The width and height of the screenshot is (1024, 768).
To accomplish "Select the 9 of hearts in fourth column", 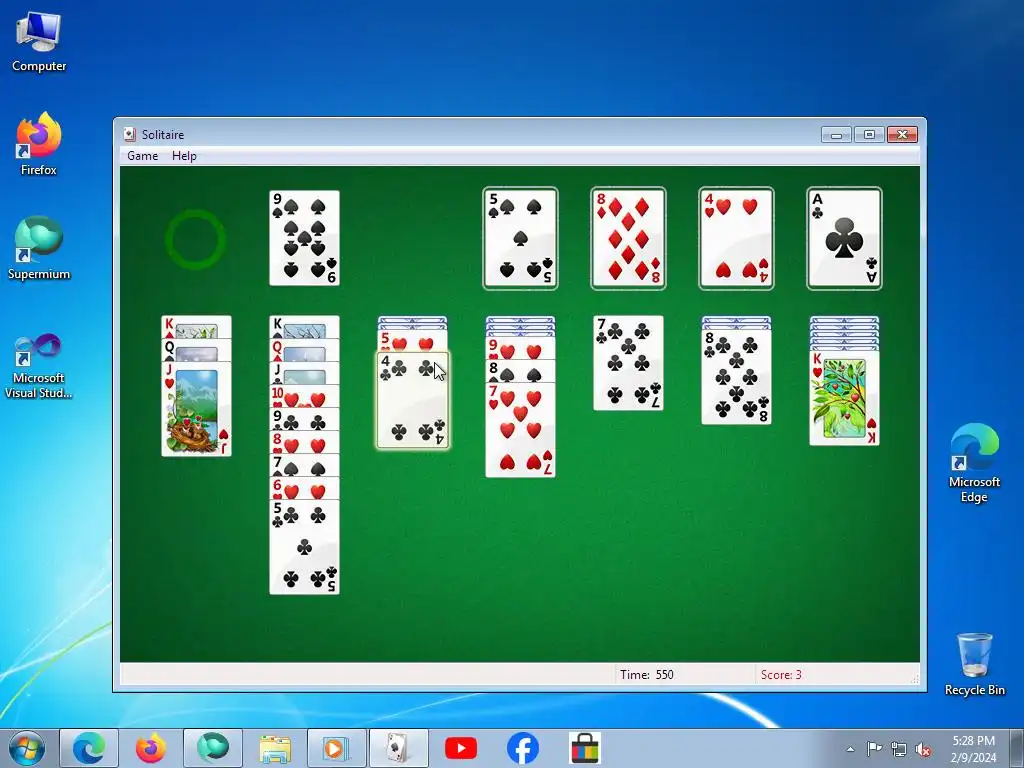I will (520, 348).
